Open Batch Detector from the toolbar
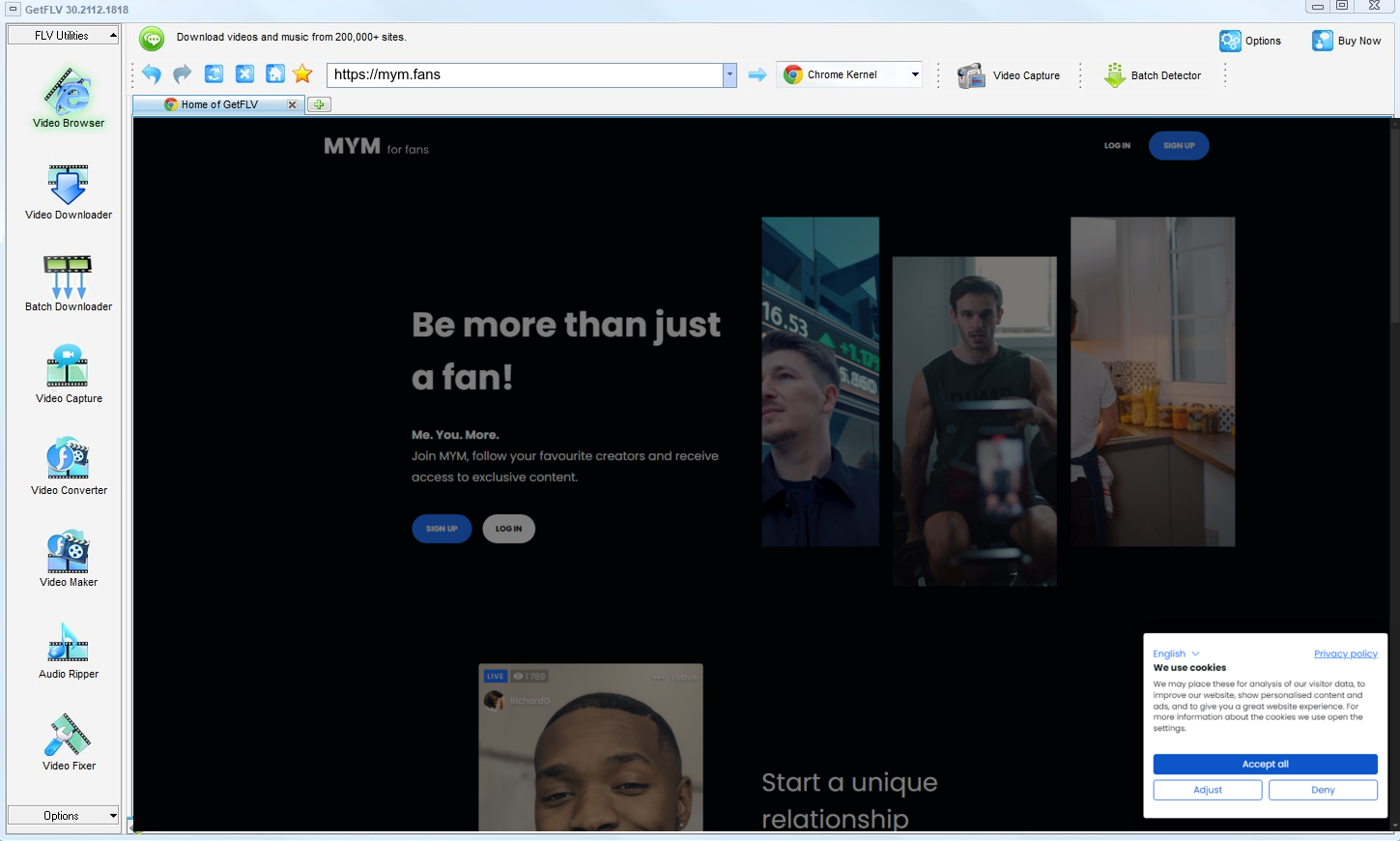Viewport: 1400px width, 841px height. [1153, 75]
